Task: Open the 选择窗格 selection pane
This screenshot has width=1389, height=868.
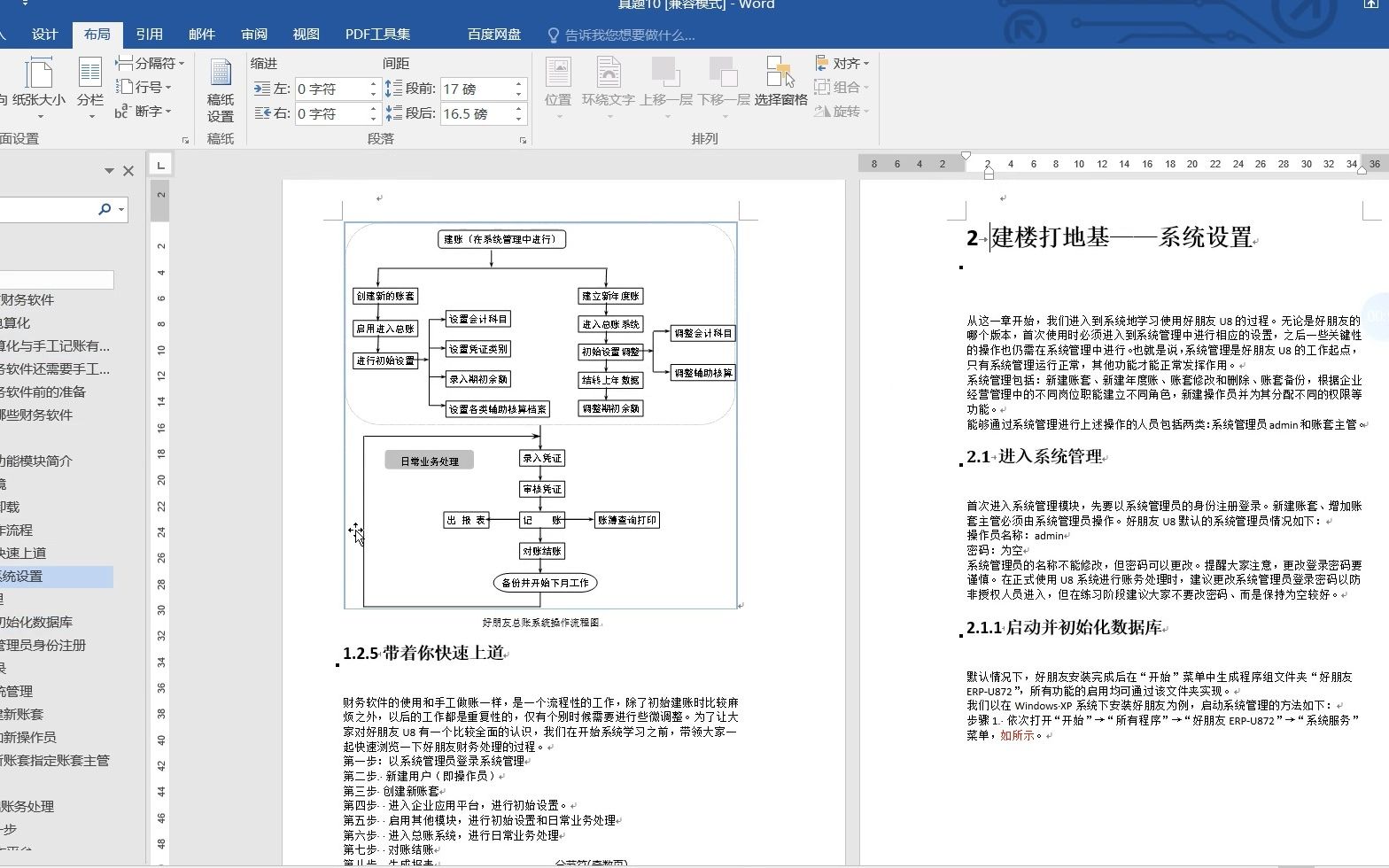Action: 780,82
